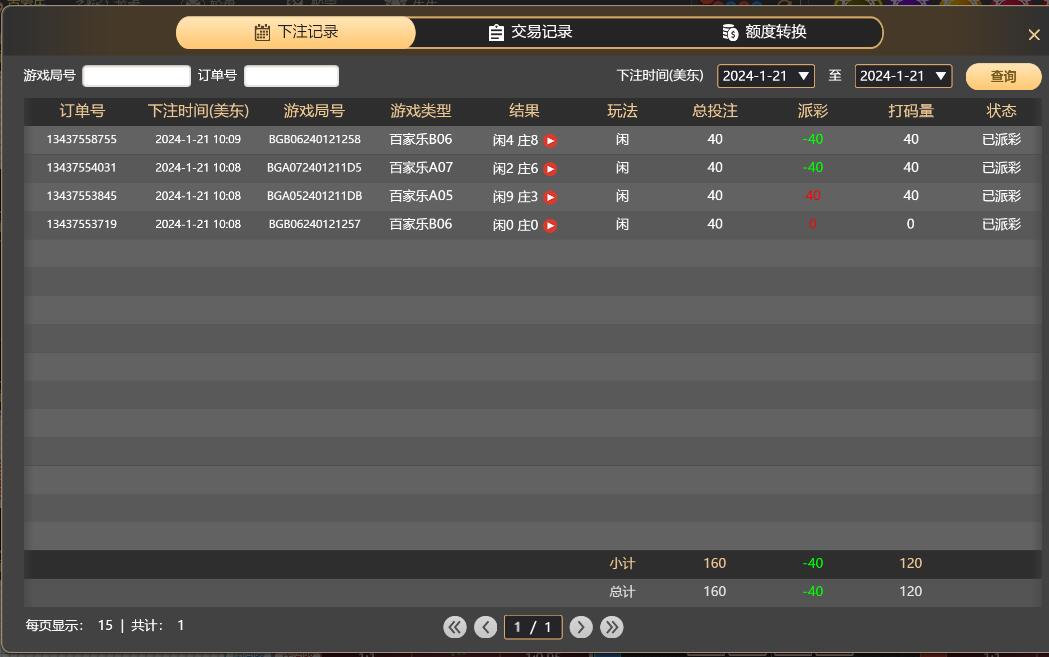The image size is (1049, 657).
Task: Play replay for round BGB06240121258
Action: pyautogui.click(x=550, y=140)
